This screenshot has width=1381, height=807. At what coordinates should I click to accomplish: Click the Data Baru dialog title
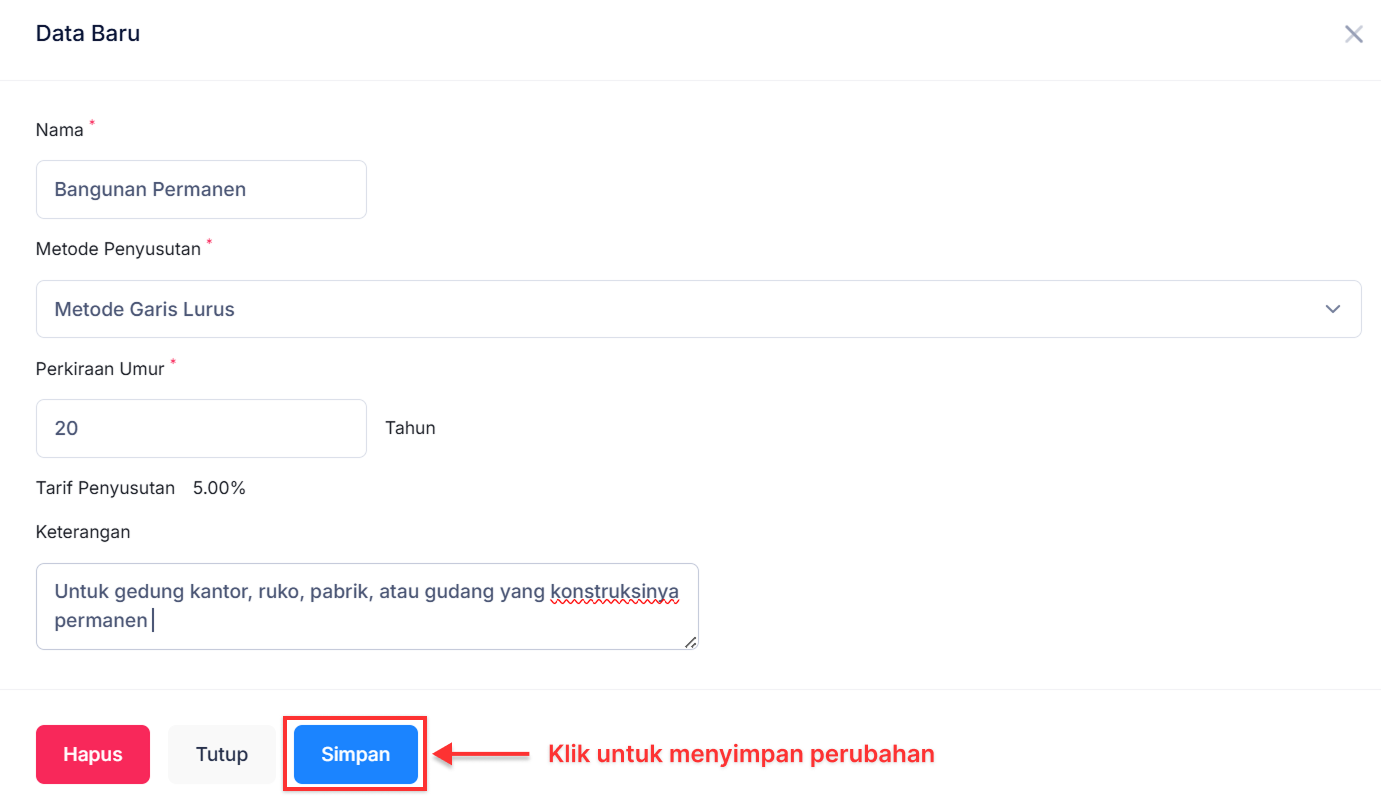(x=88, y=33)
